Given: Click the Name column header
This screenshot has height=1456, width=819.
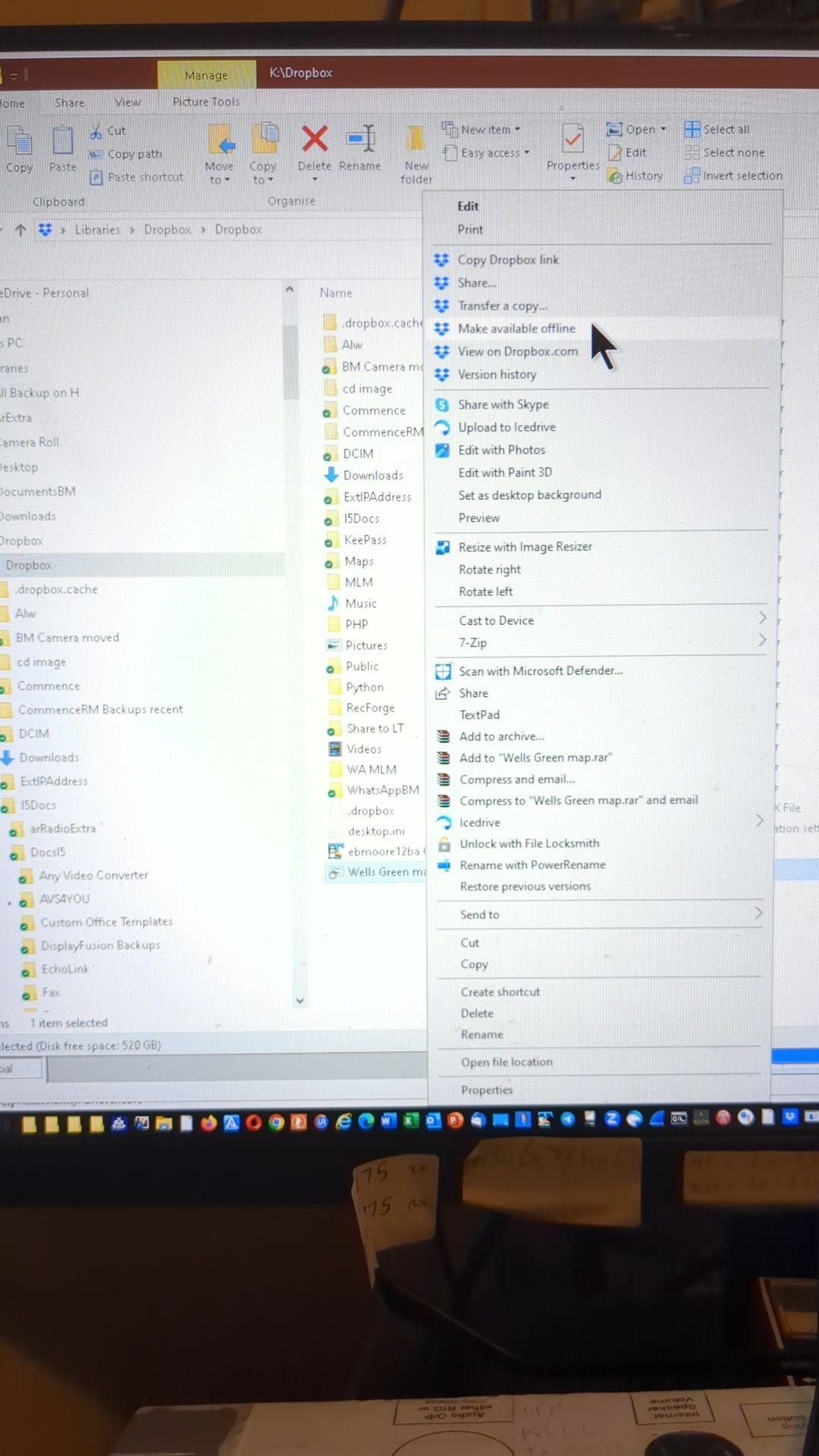Looking at the screenshot, I should [x=336, y=293].
